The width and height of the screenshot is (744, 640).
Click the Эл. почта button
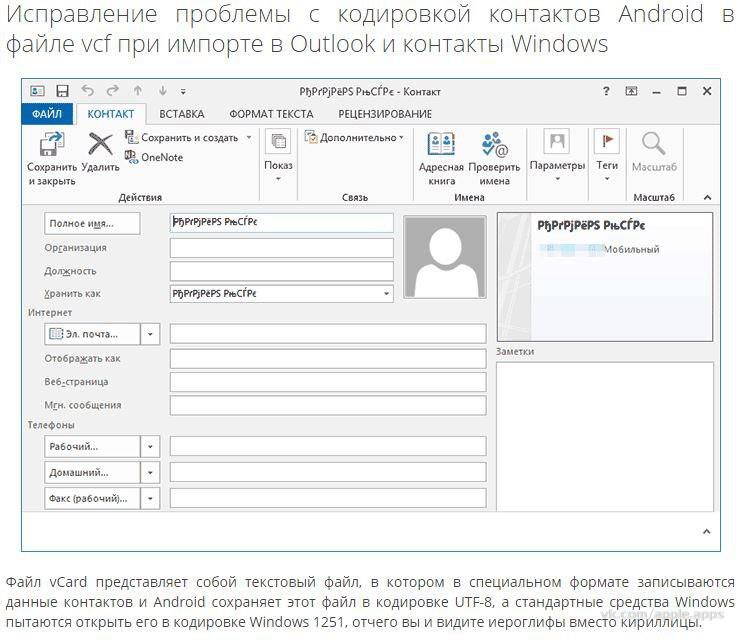(x=92, y=334)
